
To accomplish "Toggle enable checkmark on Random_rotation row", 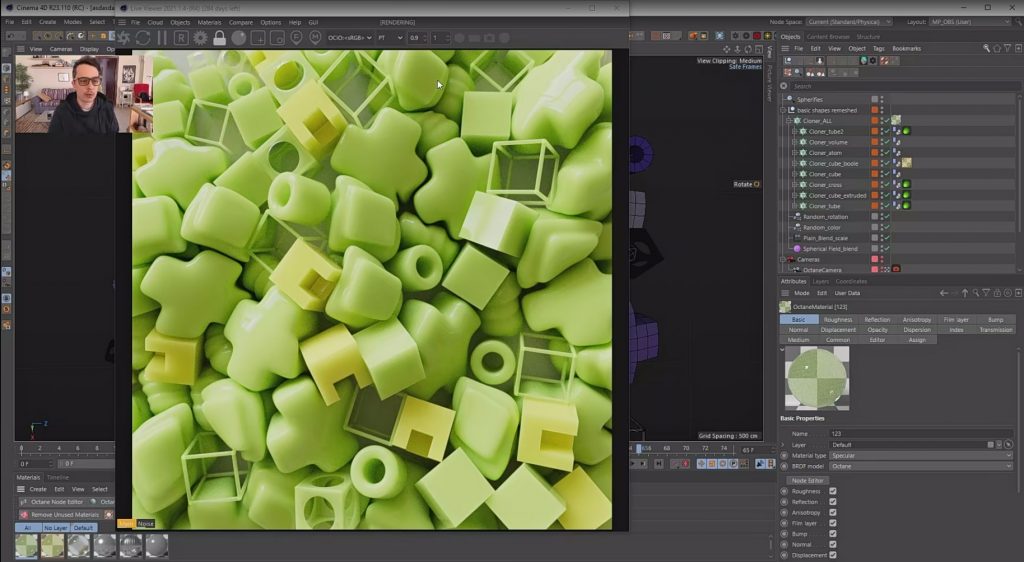I will [x=887, y=216].
